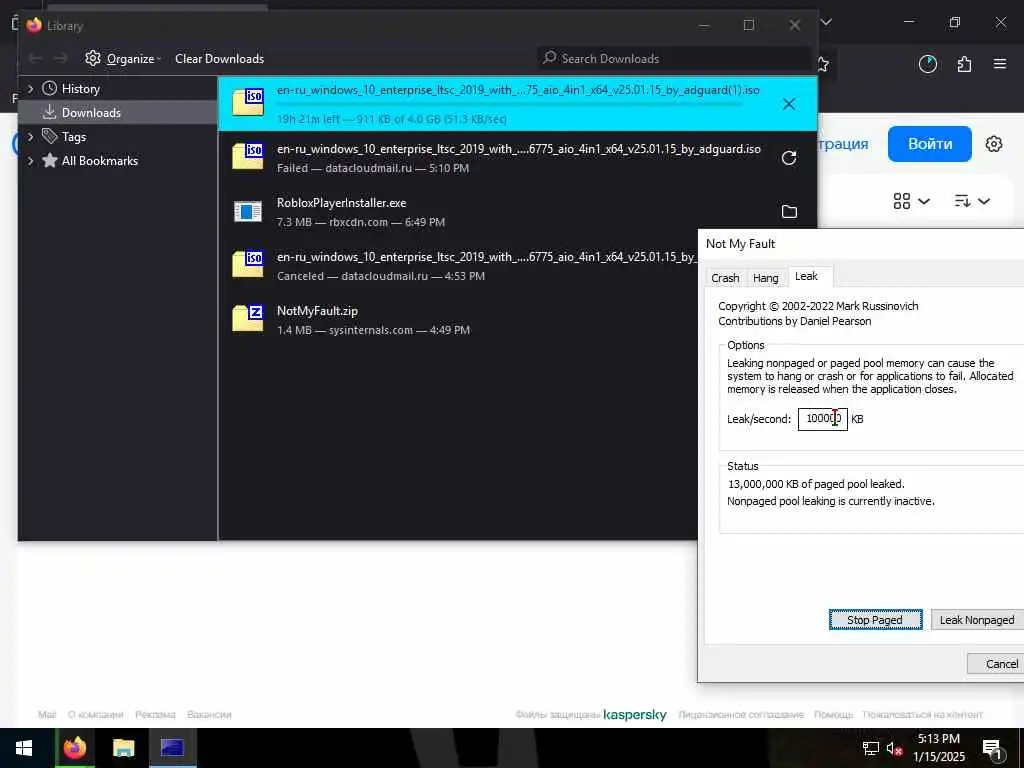Expand the Tags tree node

pyautogui.click(x=30, y=137)
